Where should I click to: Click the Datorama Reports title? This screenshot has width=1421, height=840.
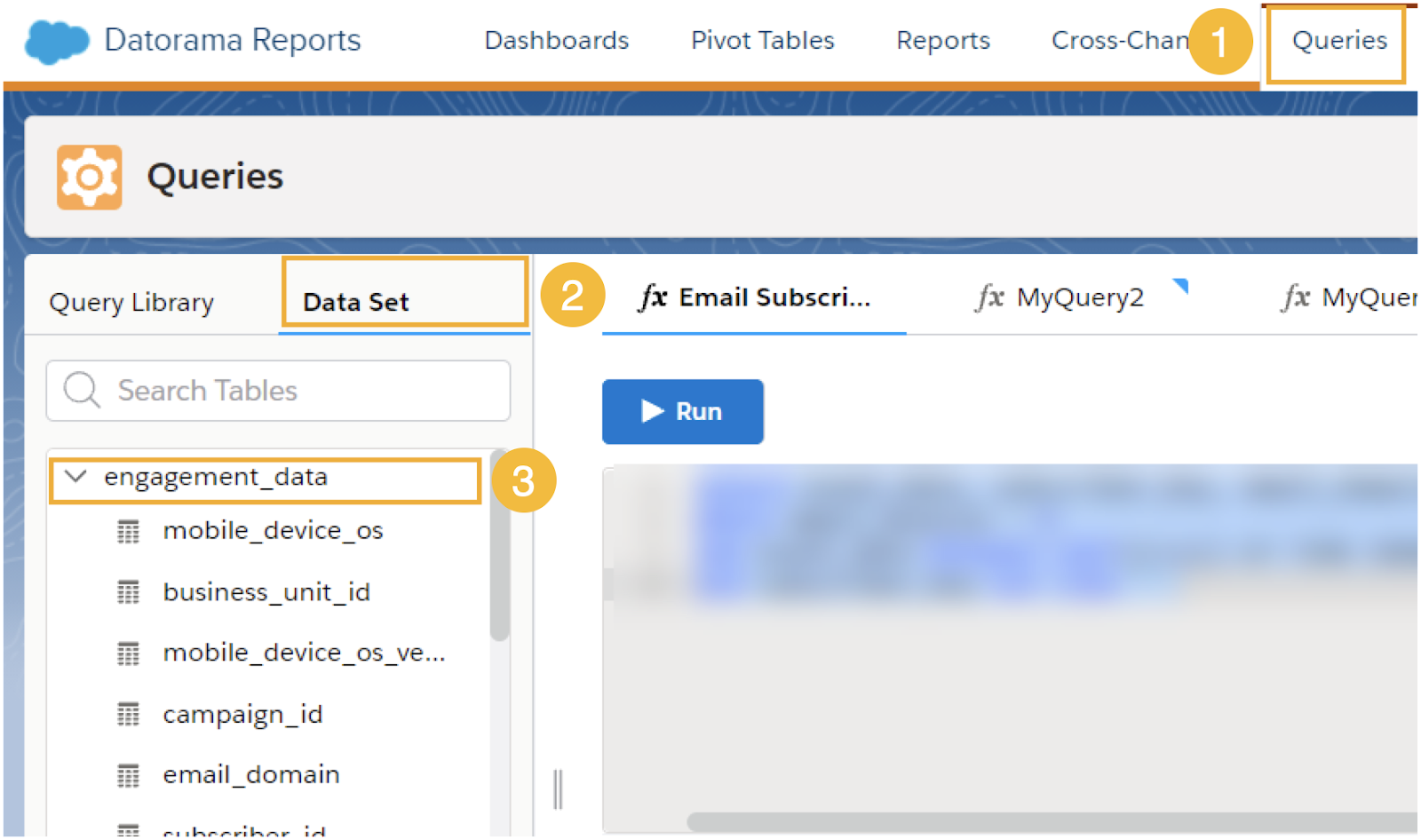[x=233, y=40]
